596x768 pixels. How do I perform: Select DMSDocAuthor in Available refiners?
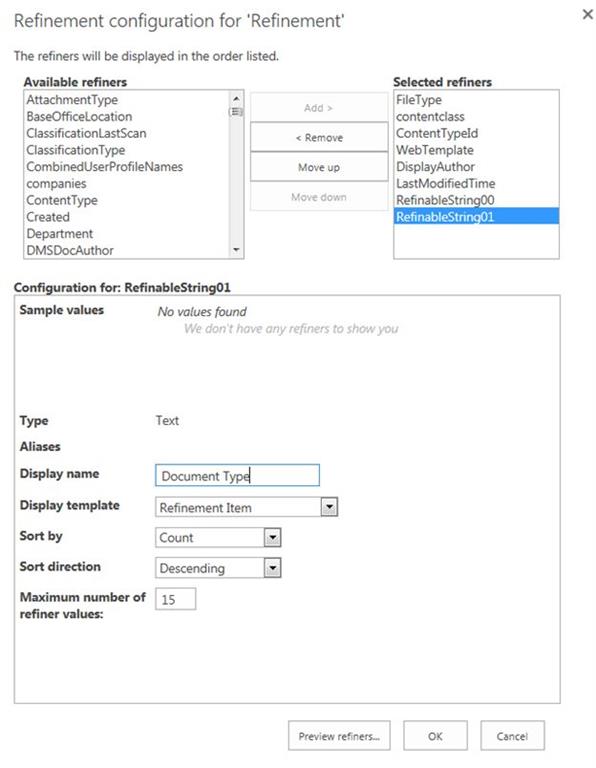click(127, 250)
